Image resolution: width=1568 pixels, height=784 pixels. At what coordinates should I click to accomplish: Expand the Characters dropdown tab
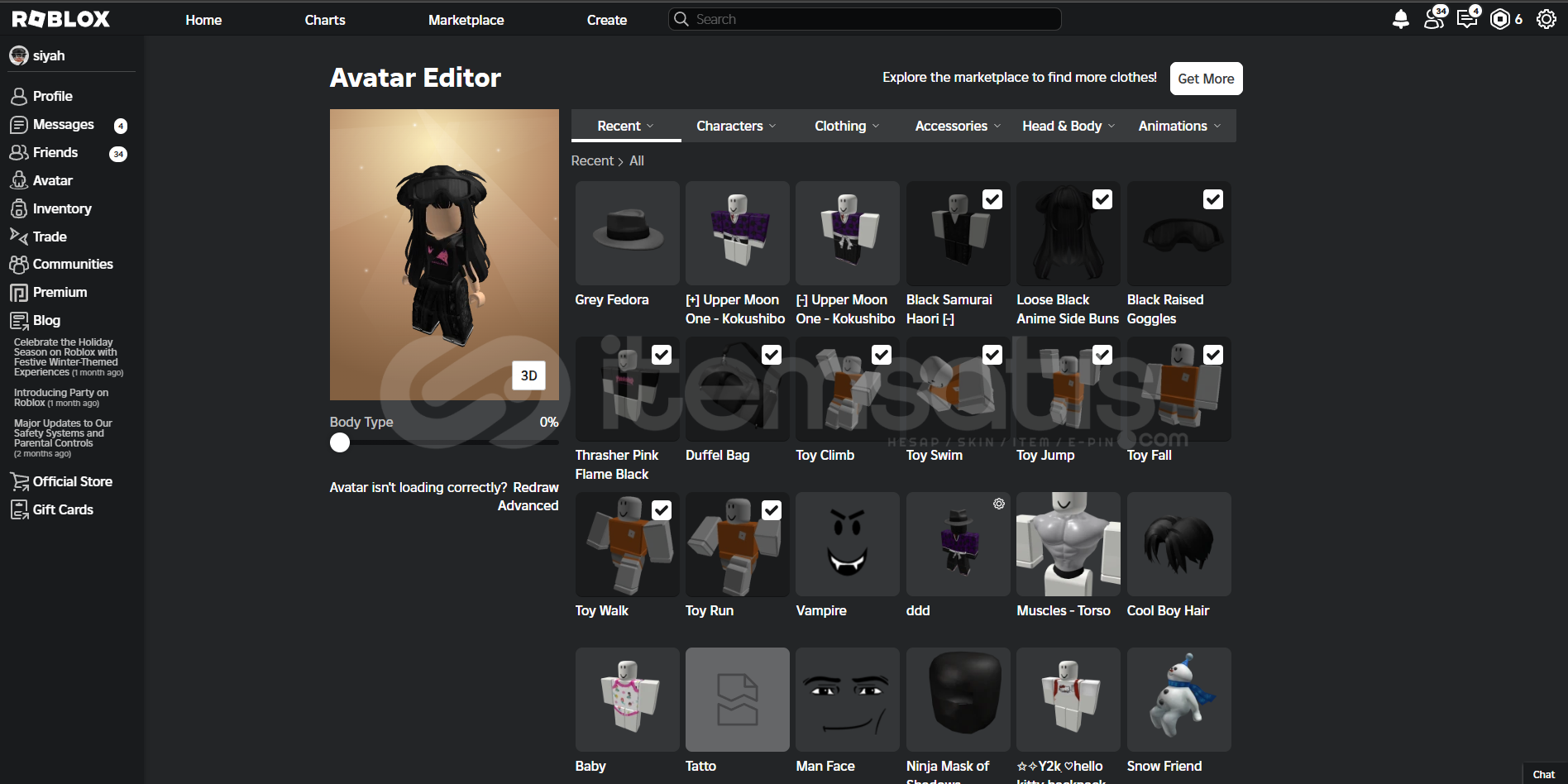pos(736,126)
